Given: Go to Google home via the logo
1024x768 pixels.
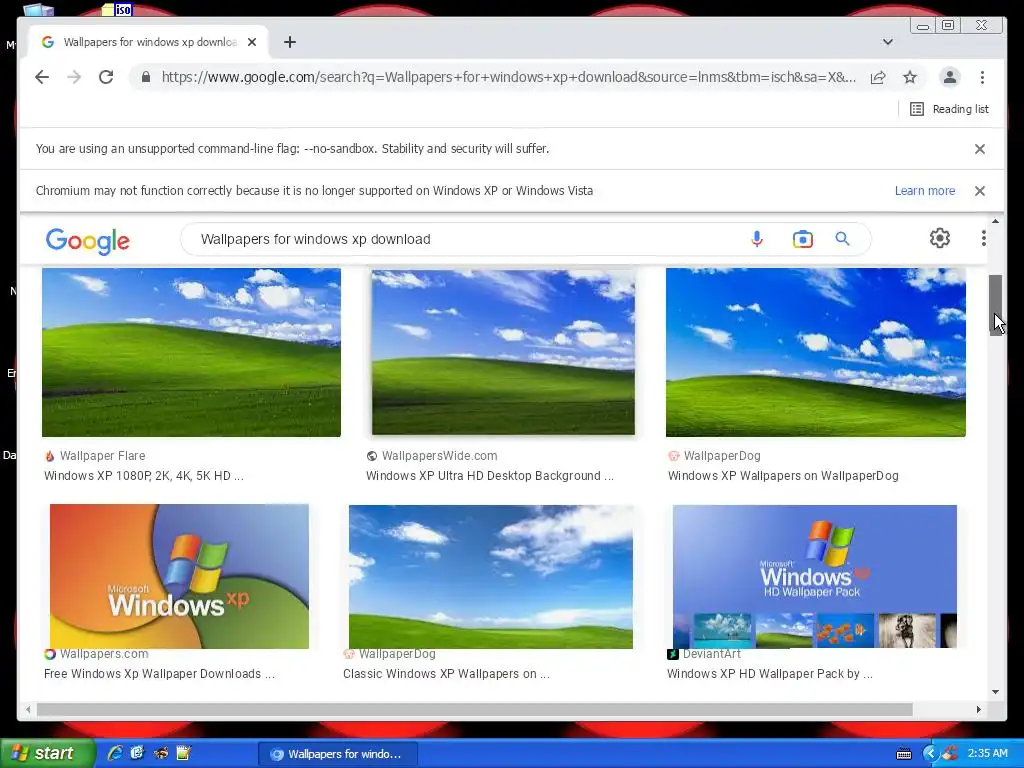Looking at the screenshot, I should [88, 241].
